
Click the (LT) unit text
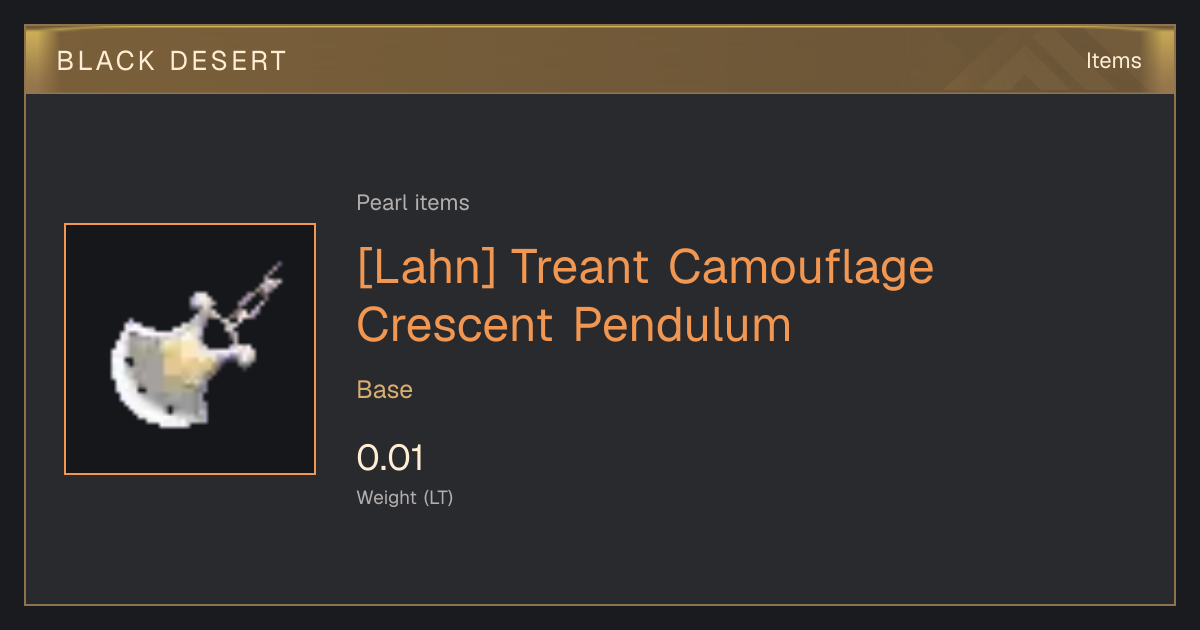(439, 497)
